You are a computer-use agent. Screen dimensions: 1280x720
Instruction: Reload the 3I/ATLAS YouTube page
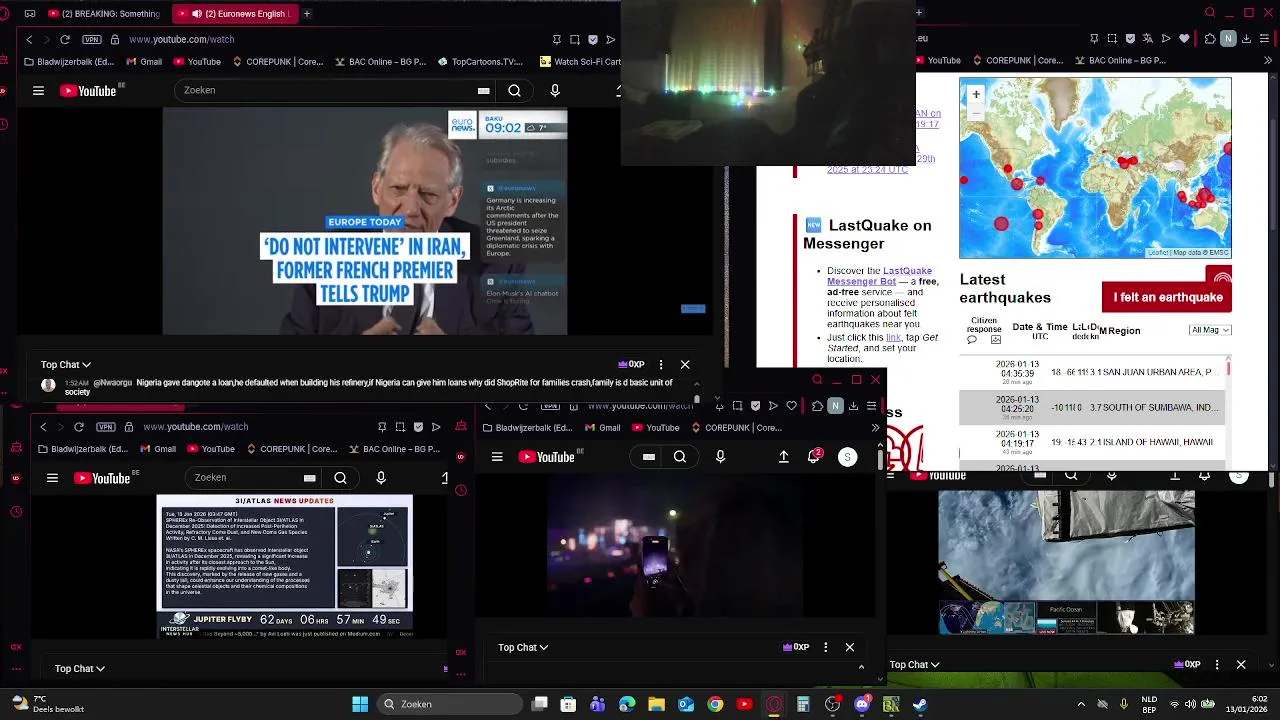[x=79, y=427]
